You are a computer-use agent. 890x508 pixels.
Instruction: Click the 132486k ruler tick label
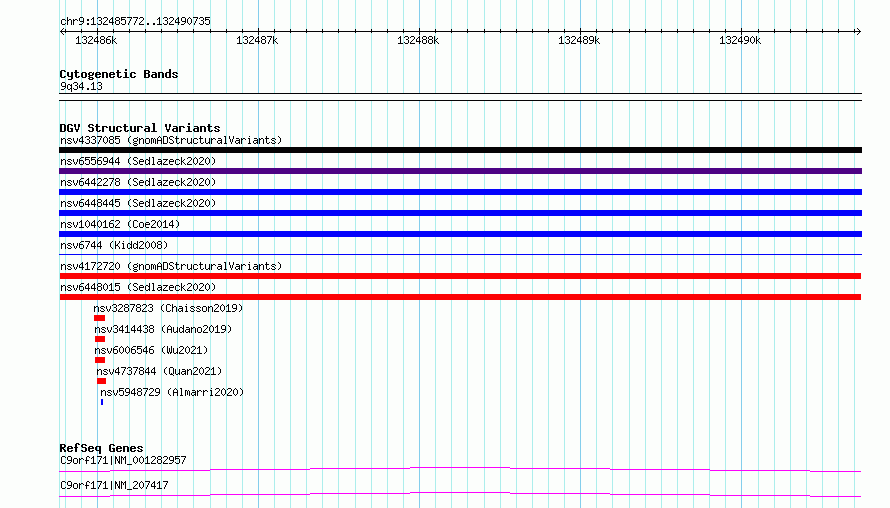(96, 40)
